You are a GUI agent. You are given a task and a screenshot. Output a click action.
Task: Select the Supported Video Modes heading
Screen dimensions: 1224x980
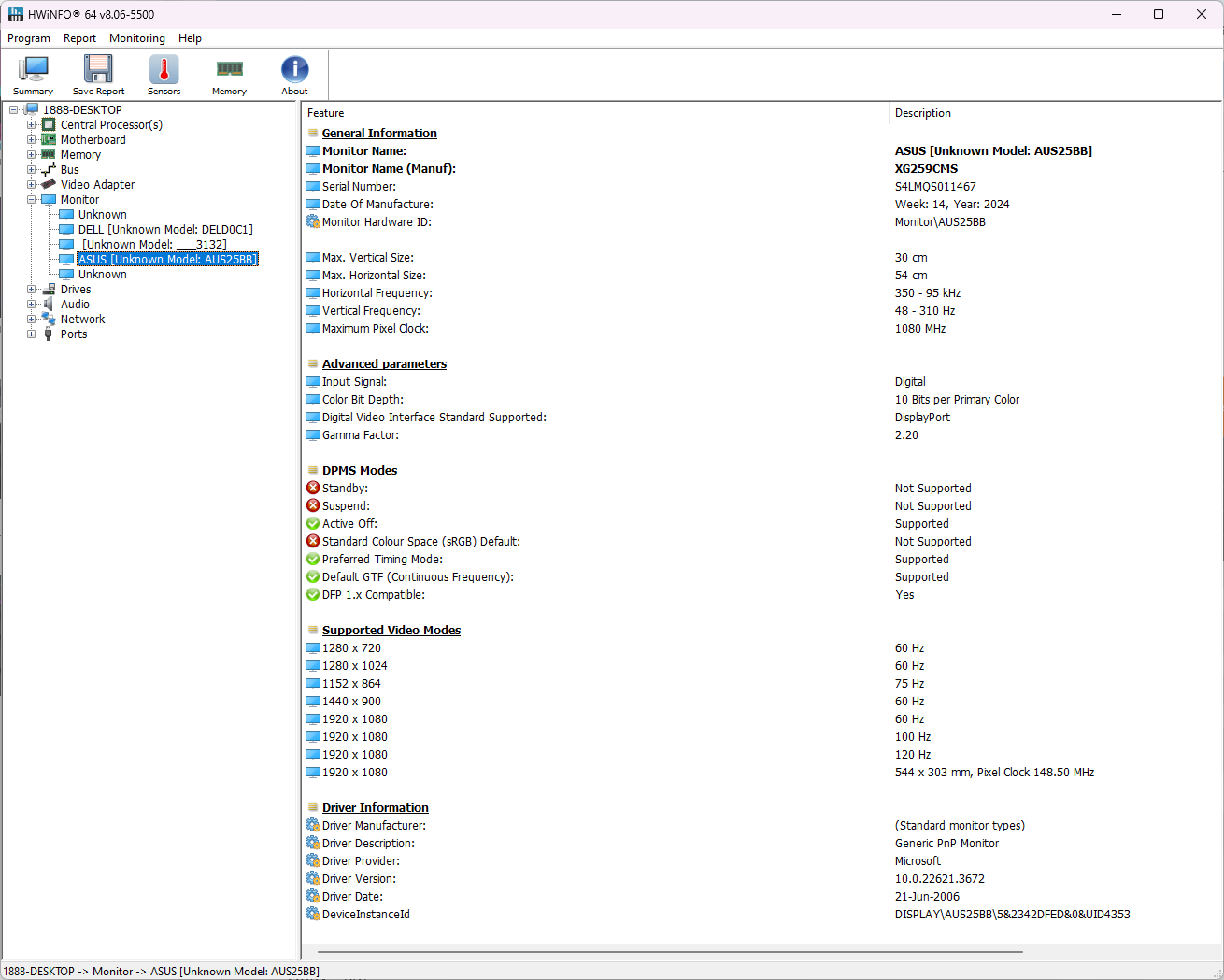pyautogui.click(x=391, y=631)
